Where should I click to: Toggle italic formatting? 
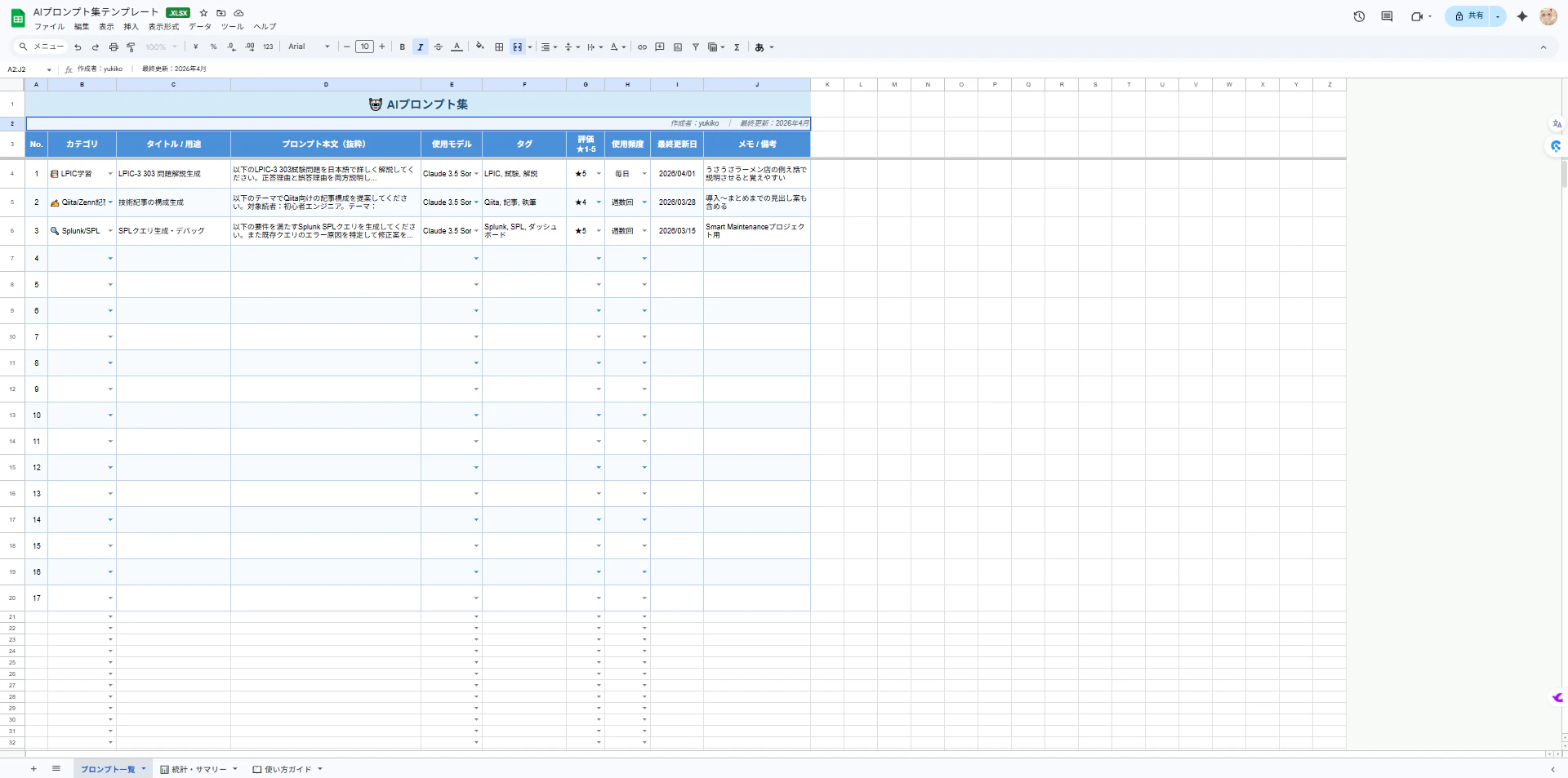[x=421, y=47]
